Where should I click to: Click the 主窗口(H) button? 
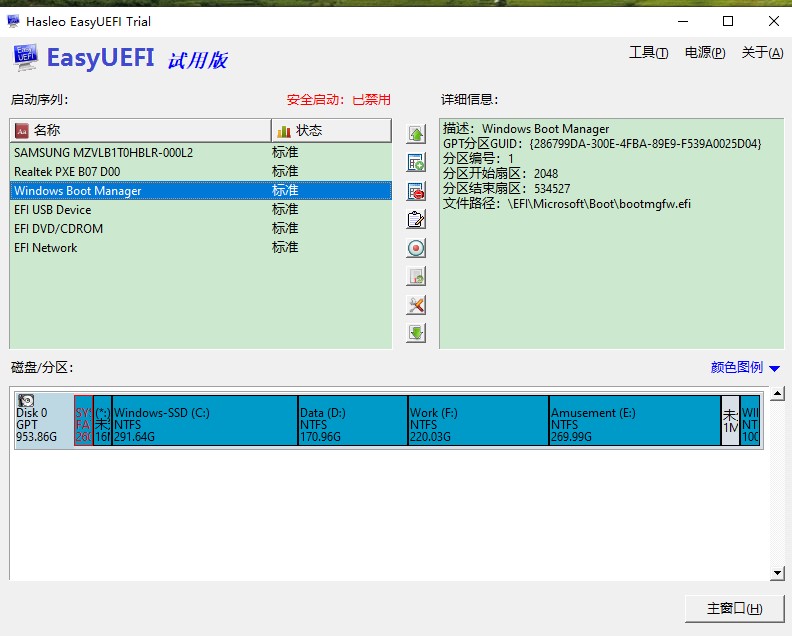tap(734, 609)
